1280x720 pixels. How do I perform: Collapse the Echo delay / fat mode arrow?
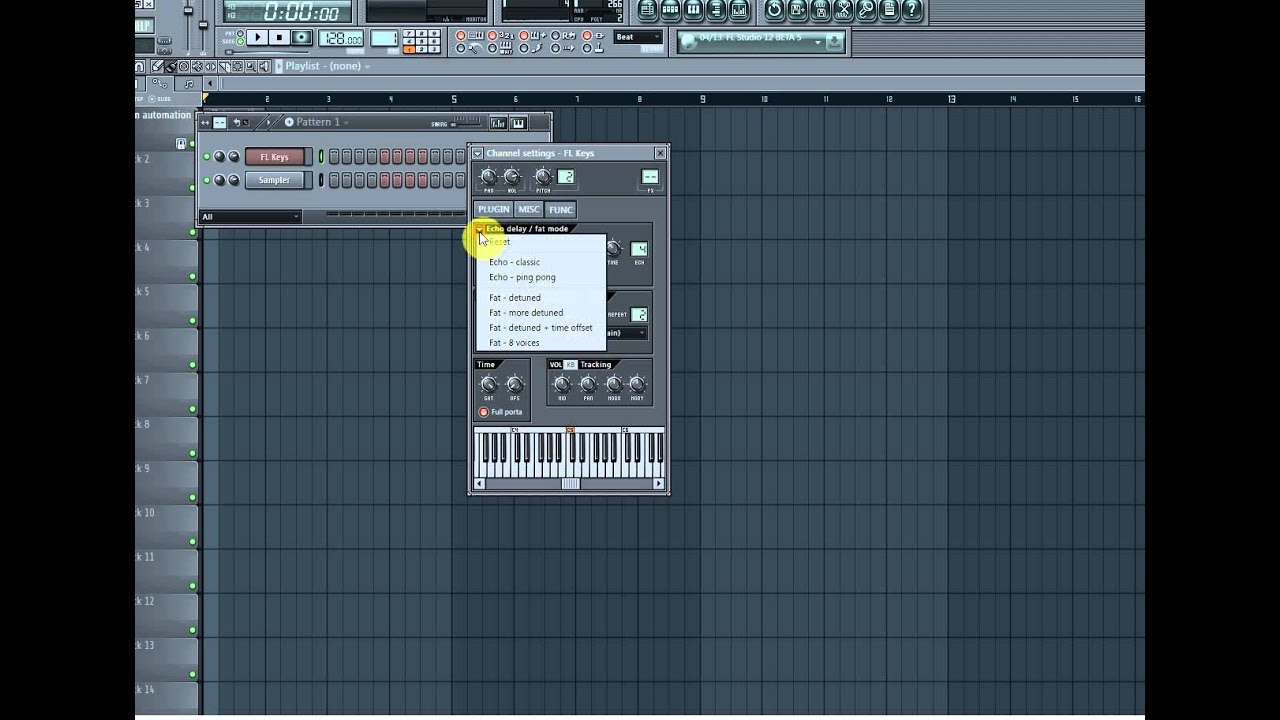tap(480, 229)
